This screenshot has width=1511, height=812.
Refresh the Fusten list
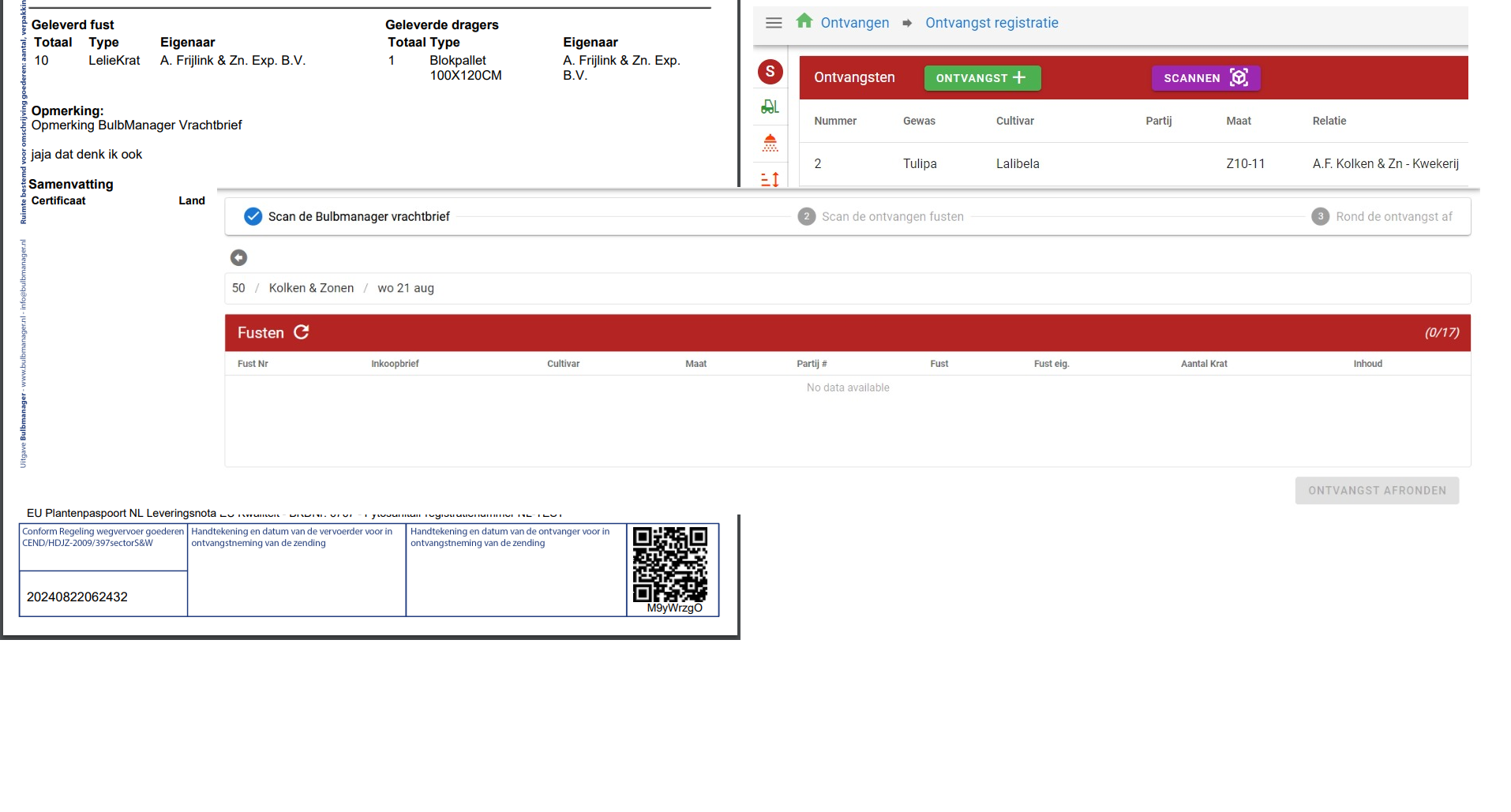(x=302, y=332)
